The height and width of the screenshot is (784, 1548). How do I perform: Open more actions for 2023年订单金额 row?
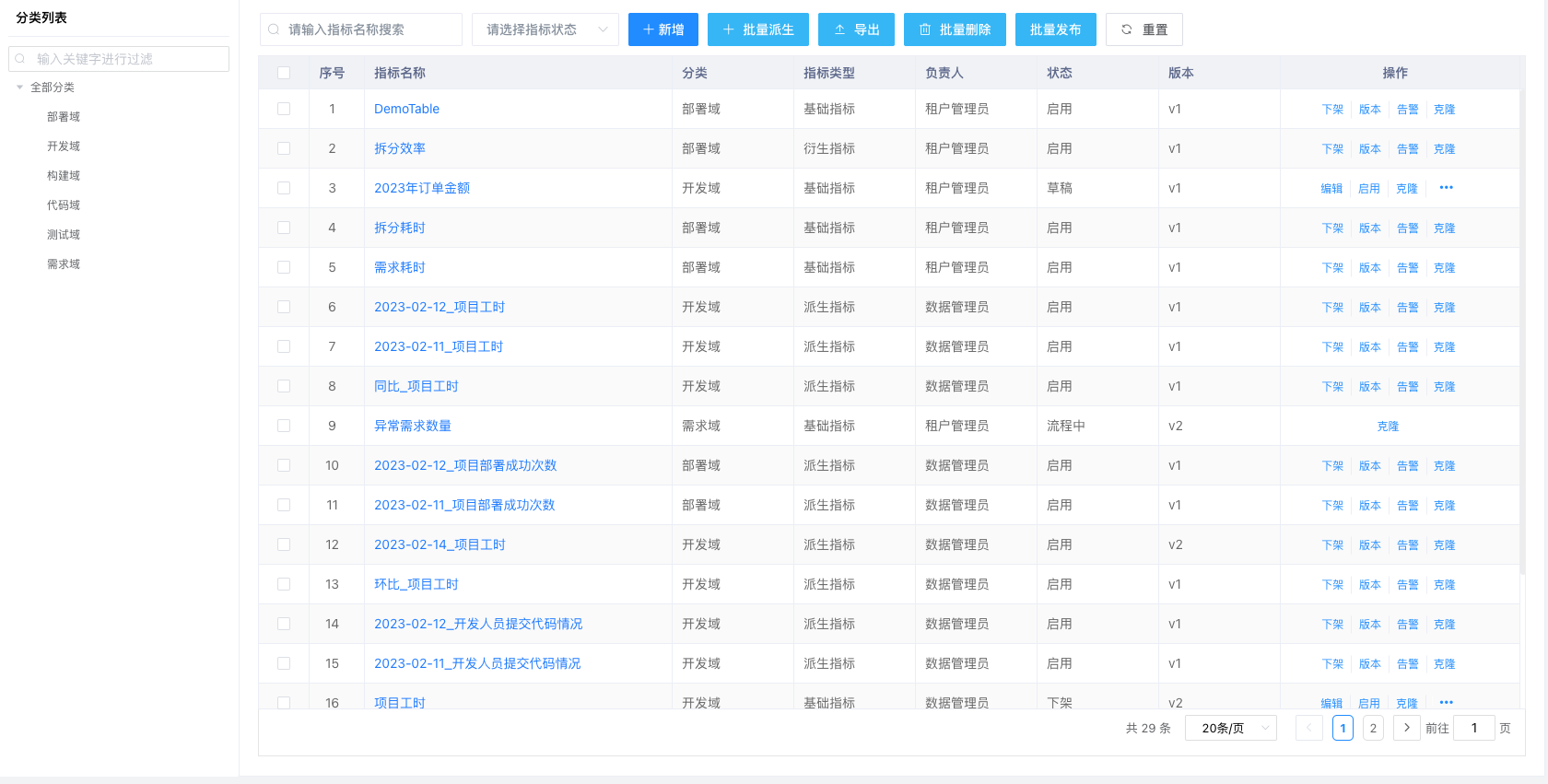[1446, 188]
